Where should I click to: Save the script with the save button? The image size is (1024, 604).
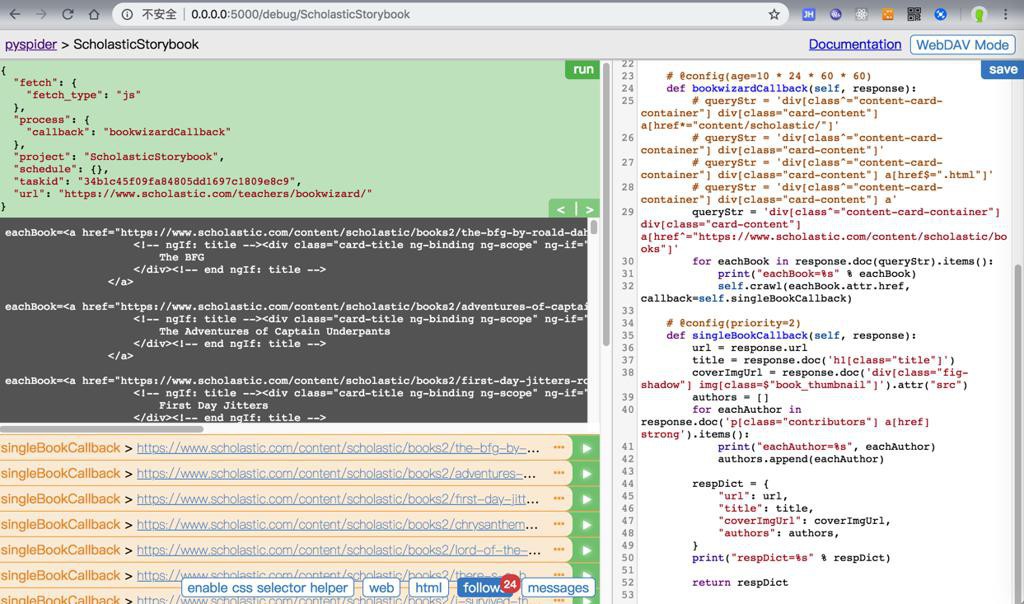1002,69
